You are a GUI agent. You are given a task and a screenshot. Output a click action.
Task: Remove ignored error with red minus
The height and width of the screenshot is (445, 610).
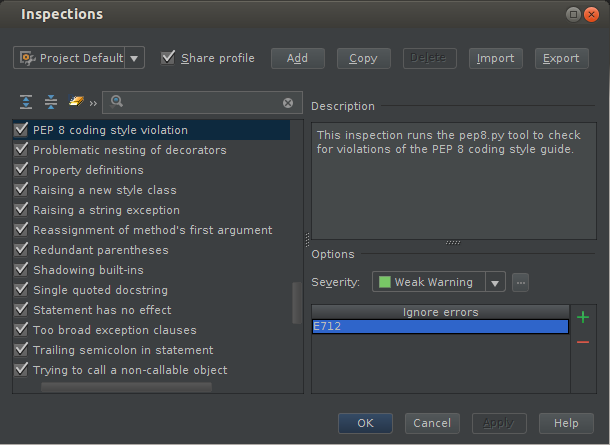583,342
